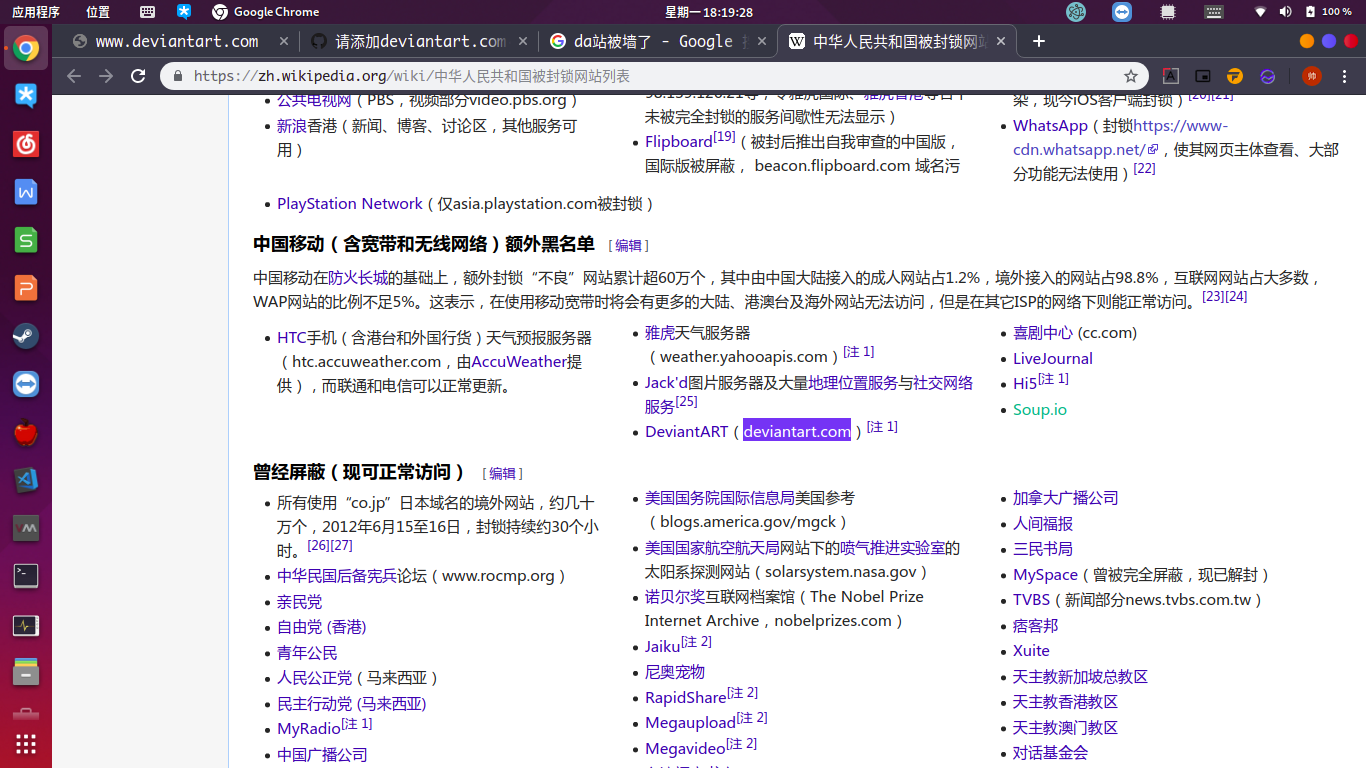
Task: Open Chrome's three-dot options menu
Action: coord(1343,75)
